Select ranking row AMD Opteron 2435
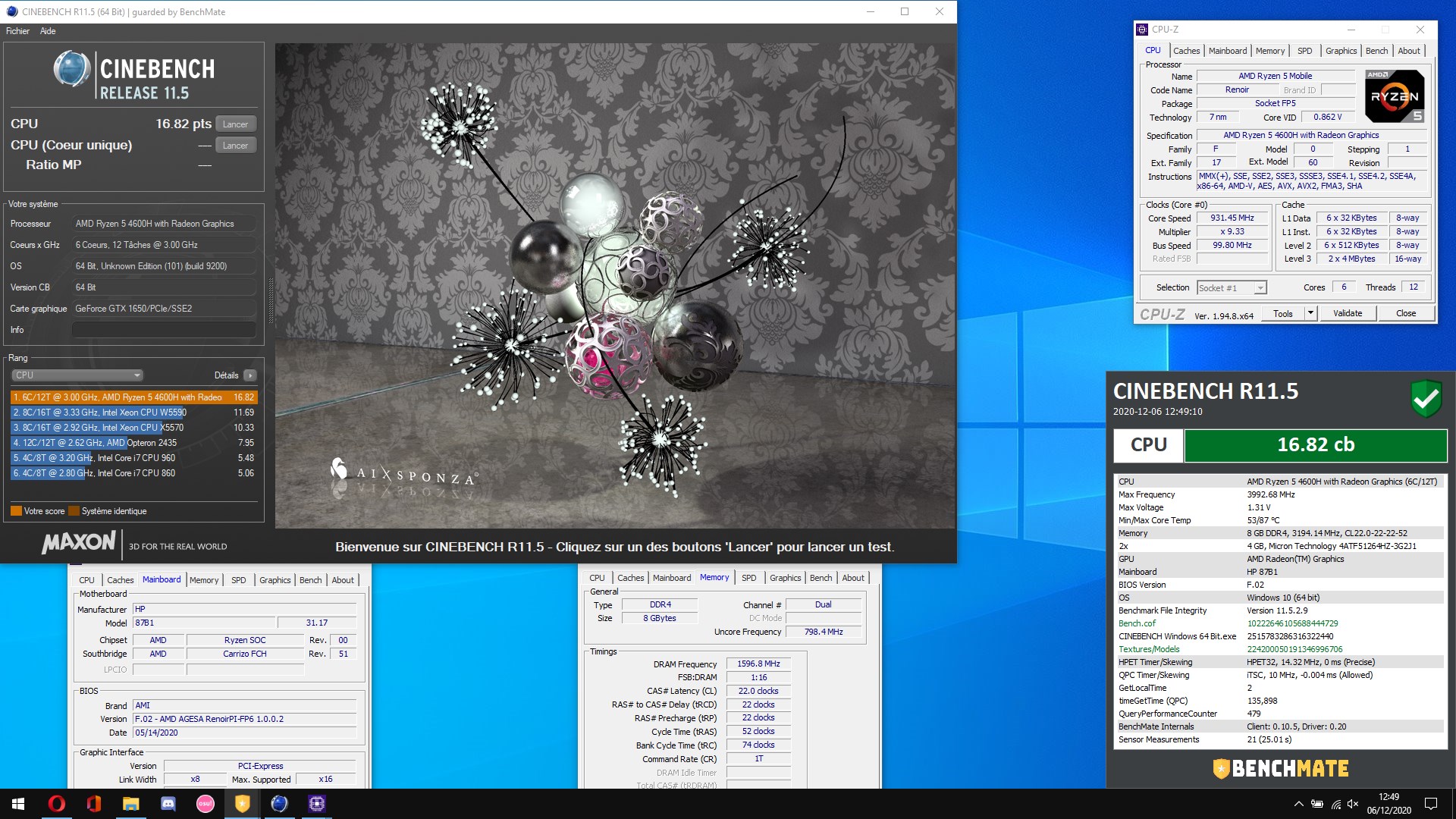The height and width of the screenshot is (819, 1456). [133, 443]
